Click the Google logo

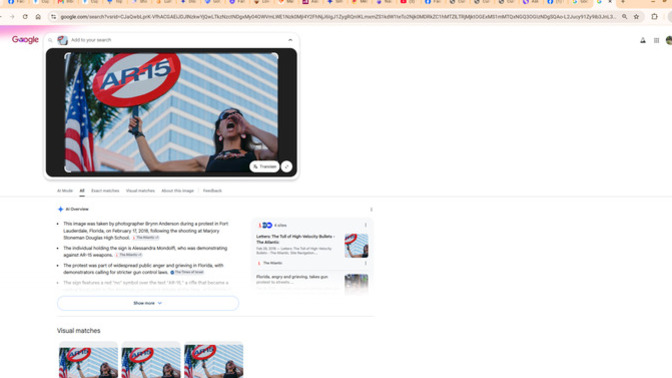point(25,39)
